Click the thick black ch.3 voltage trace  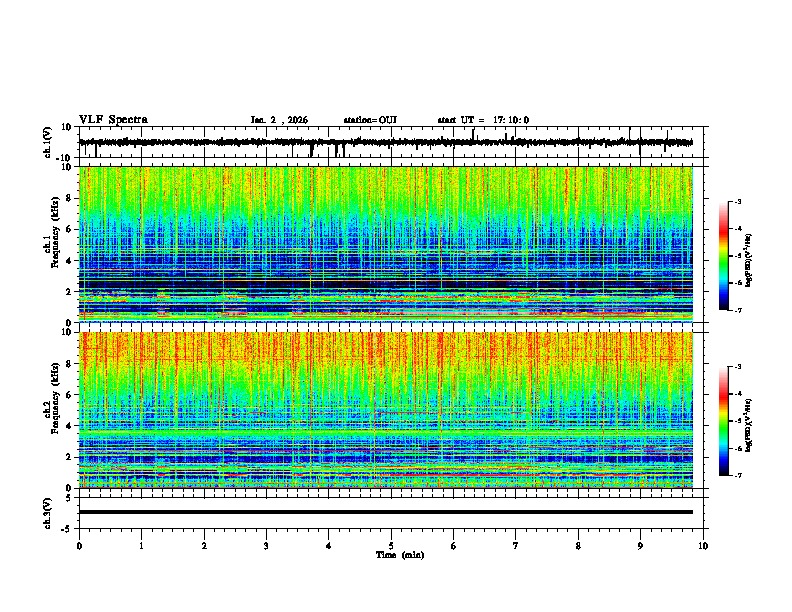(386, 512)
